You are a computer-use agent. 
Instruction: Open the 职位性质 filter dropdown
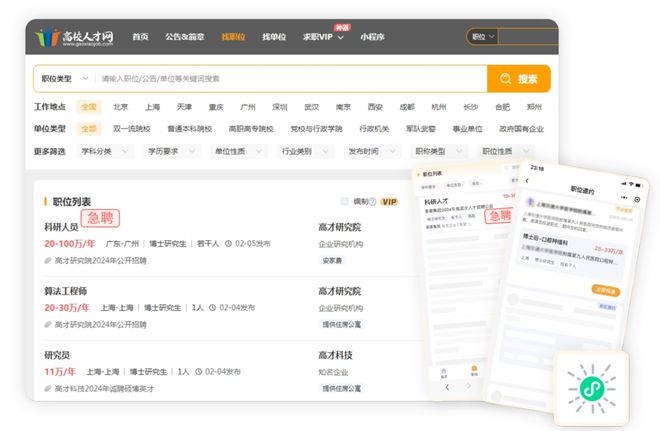tap(506, 151)
